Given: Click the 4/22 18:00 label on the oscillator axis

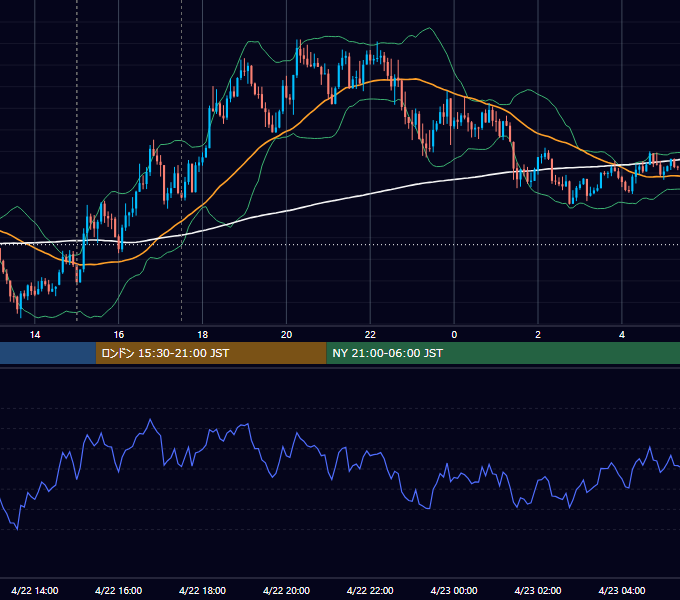Looking at the screenshot, I should pos(203,590).
